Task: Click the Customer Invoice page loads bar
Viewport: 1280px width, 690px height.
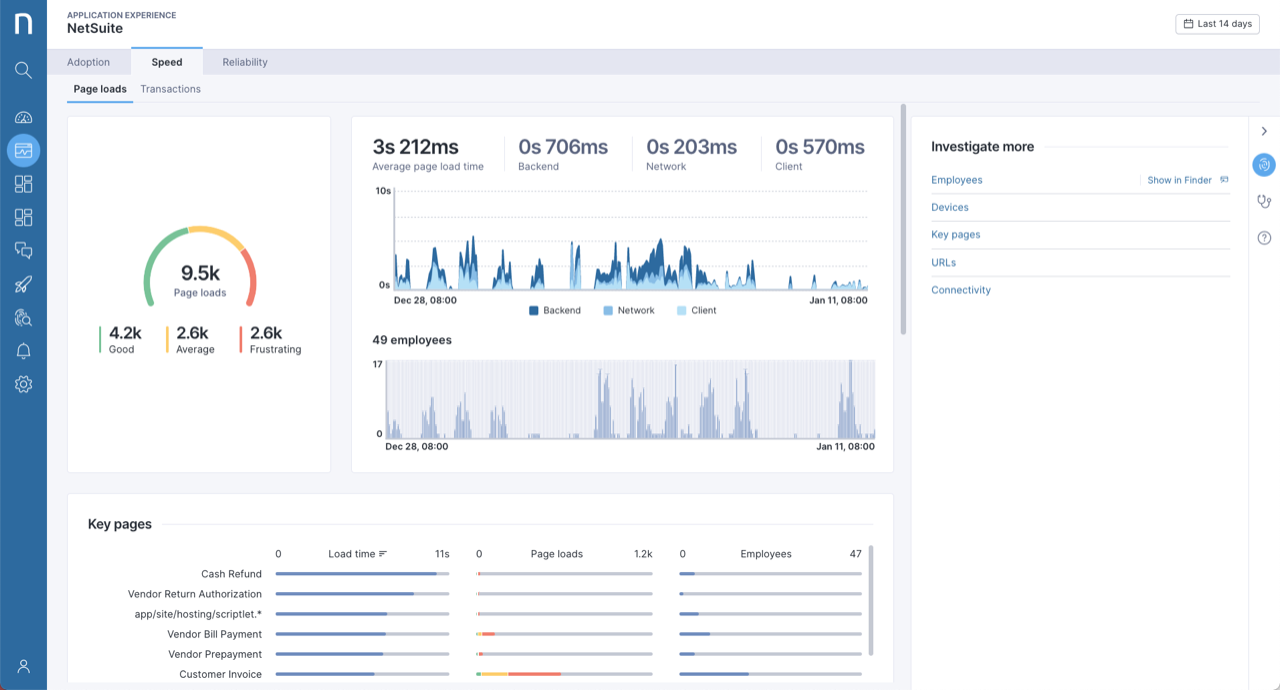Action: (565, 674)
